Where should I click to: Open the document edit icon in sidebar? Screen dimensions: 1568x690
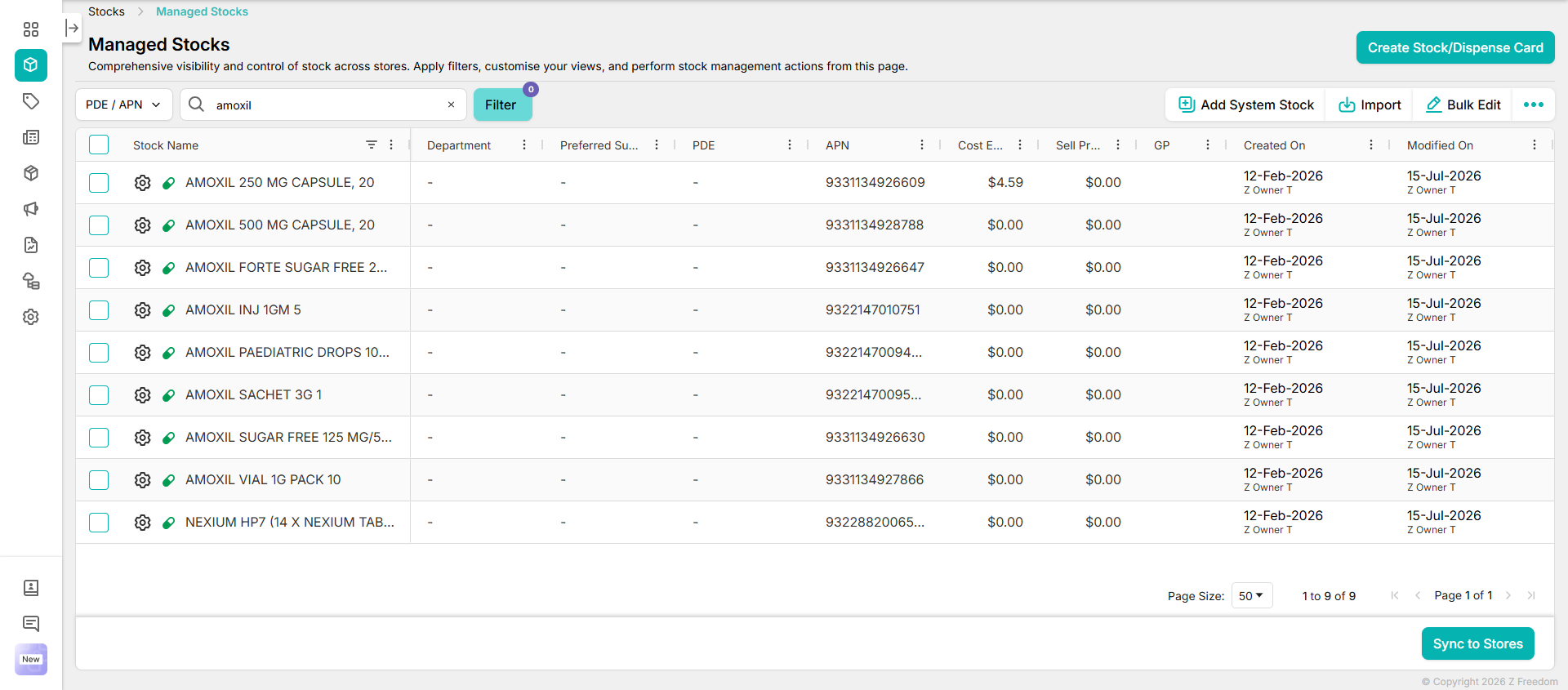click(x=31, y=245)
